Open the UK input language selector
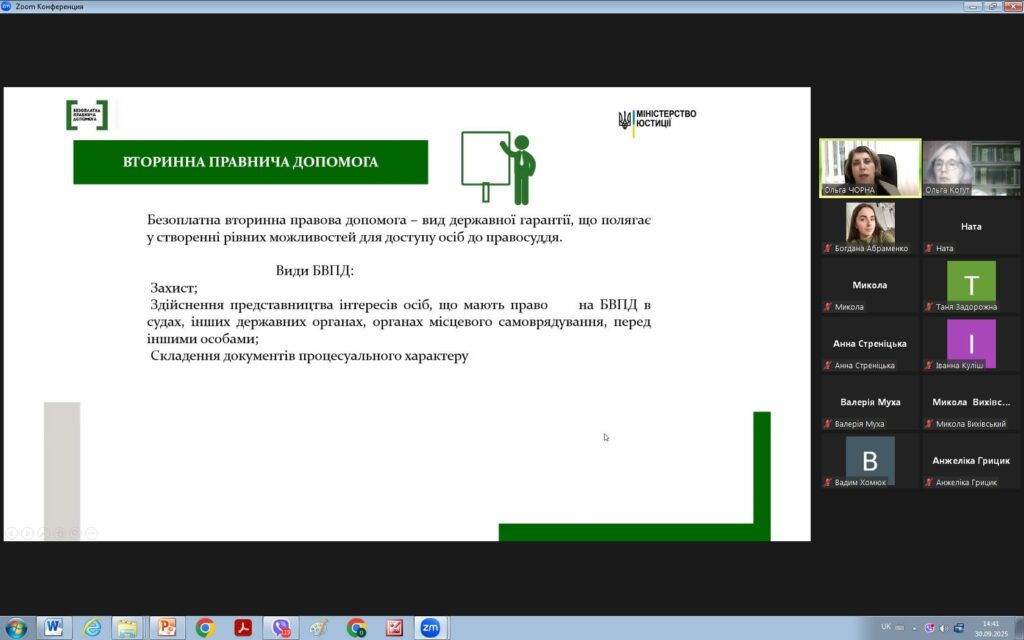Viewport: 1024px width, 640px height. 886,627
